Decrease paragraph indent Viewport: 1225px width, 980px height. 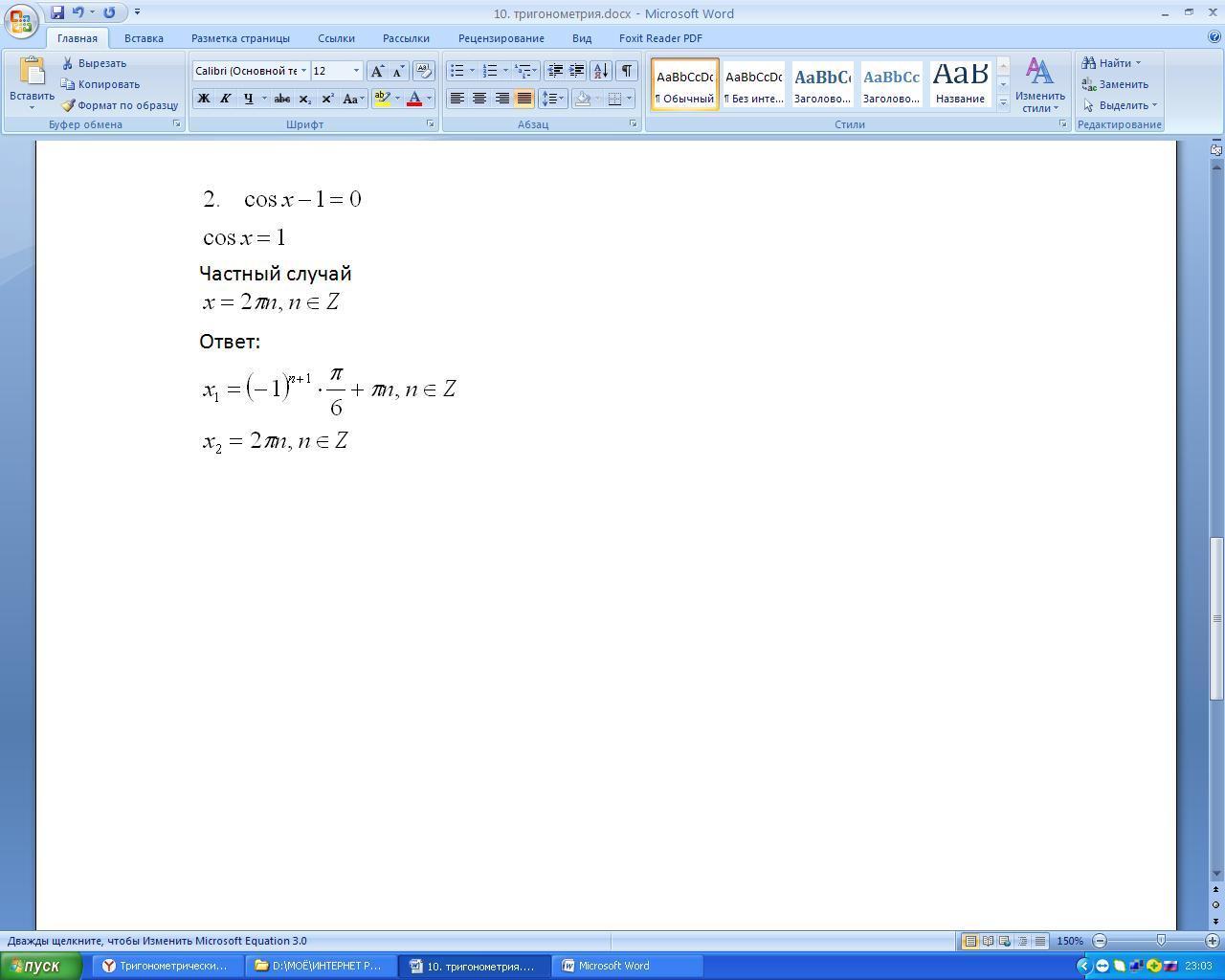554,71
